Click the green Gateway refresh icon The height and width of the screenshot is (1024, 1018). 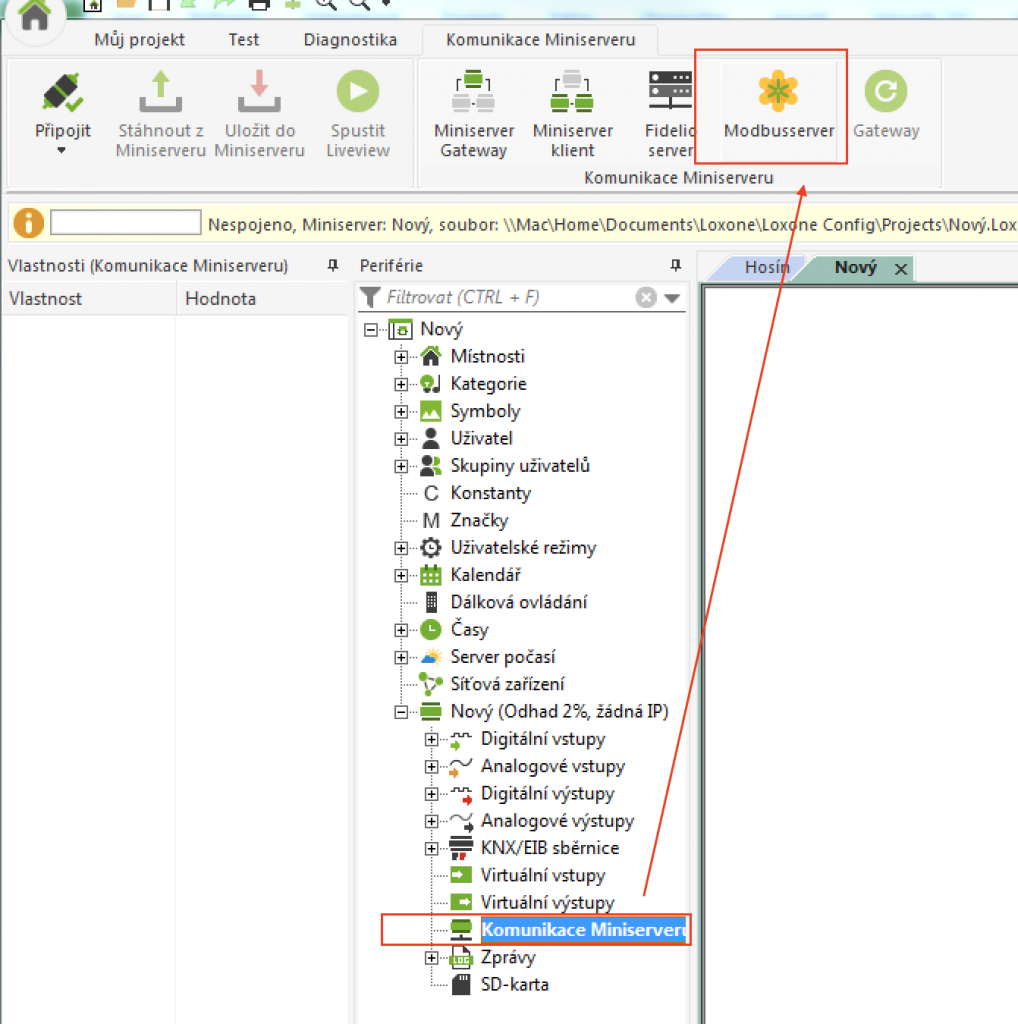[x=885, y=92]
